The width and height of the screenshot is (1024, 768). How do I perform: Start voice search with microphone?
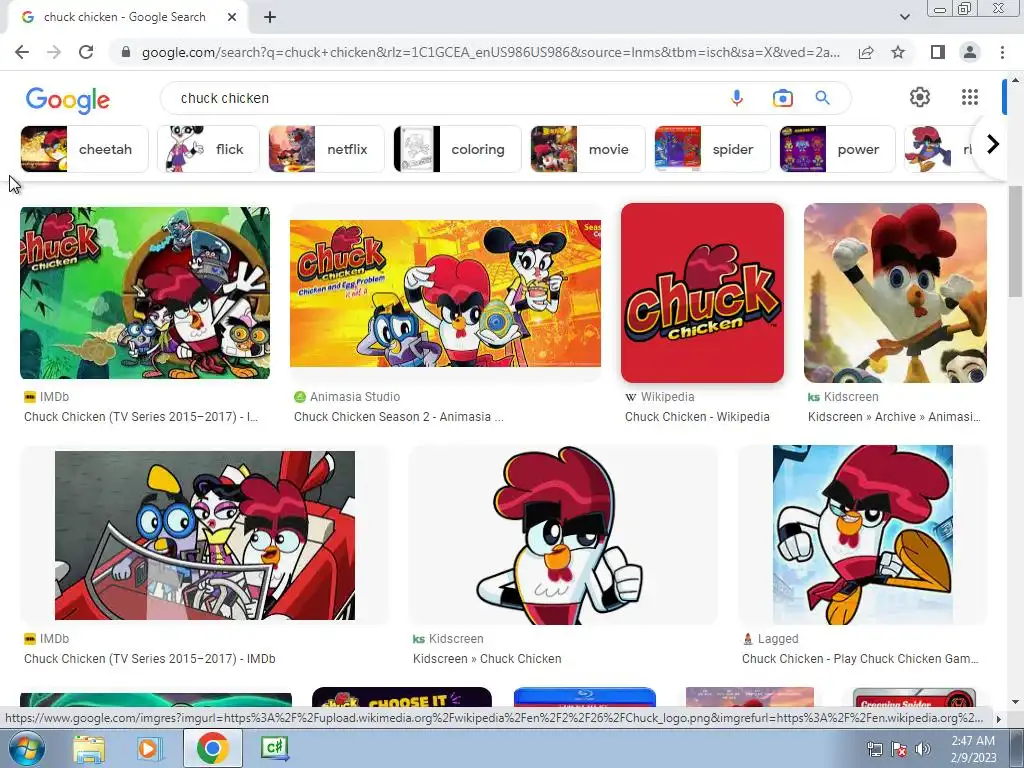click(737, 98)
